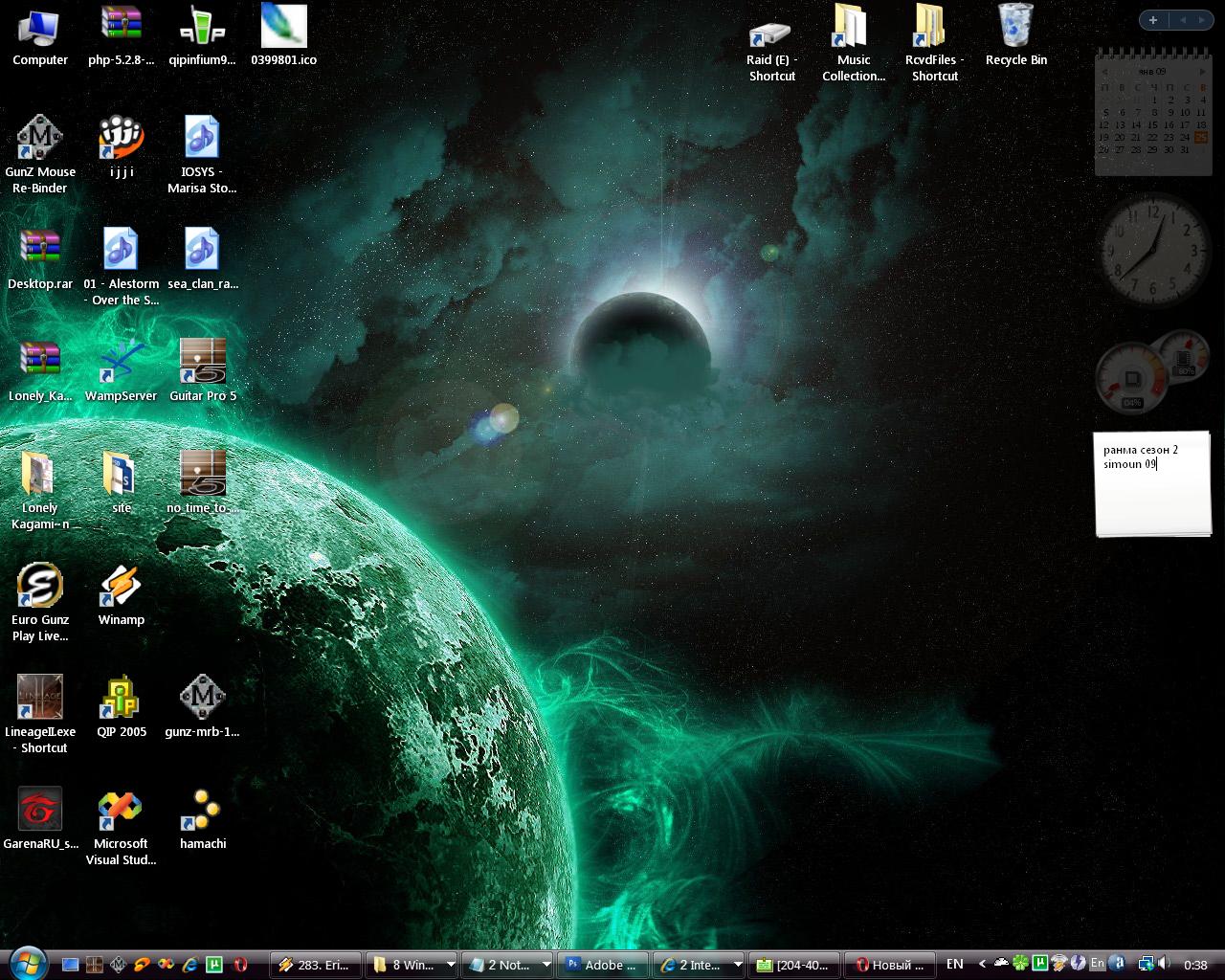Screen dimensions: 1225x980
Task: Open the Recycle Bin icon
Action: click(1016, 36)
